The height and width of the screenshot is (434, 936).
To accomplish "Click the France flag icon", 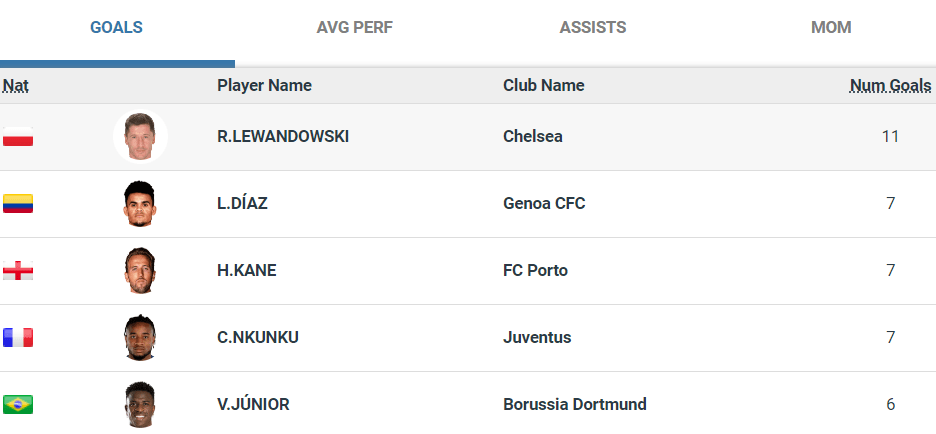I will pos(18,338).
